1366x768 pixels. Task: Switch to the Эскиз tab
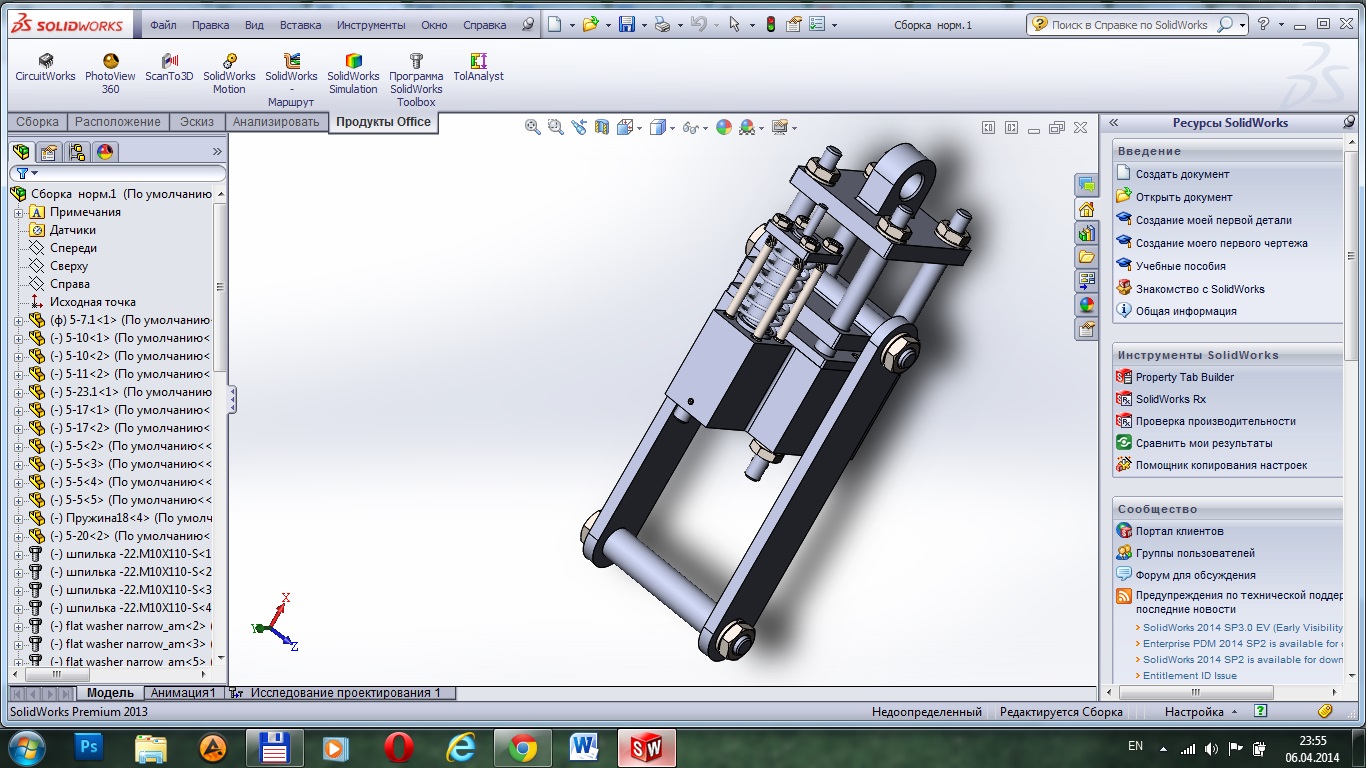click(x=197, y=122)
